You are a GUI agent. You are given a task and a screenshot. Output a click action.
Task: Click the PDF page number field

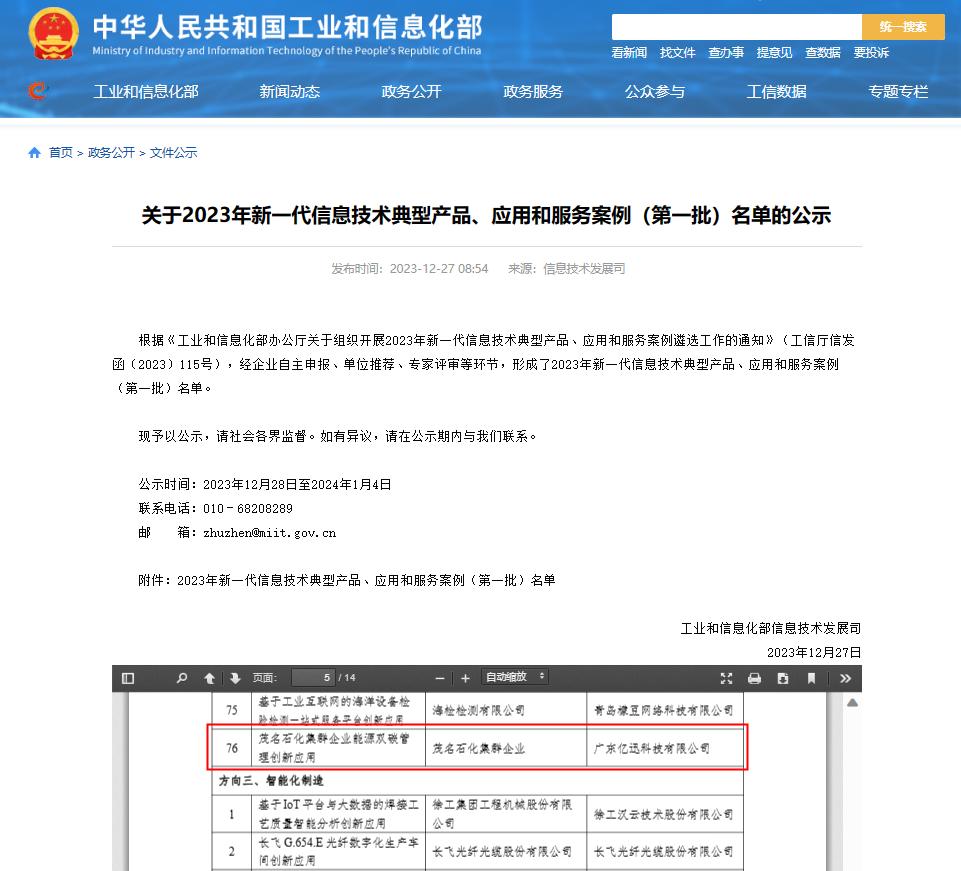point(314,677)
